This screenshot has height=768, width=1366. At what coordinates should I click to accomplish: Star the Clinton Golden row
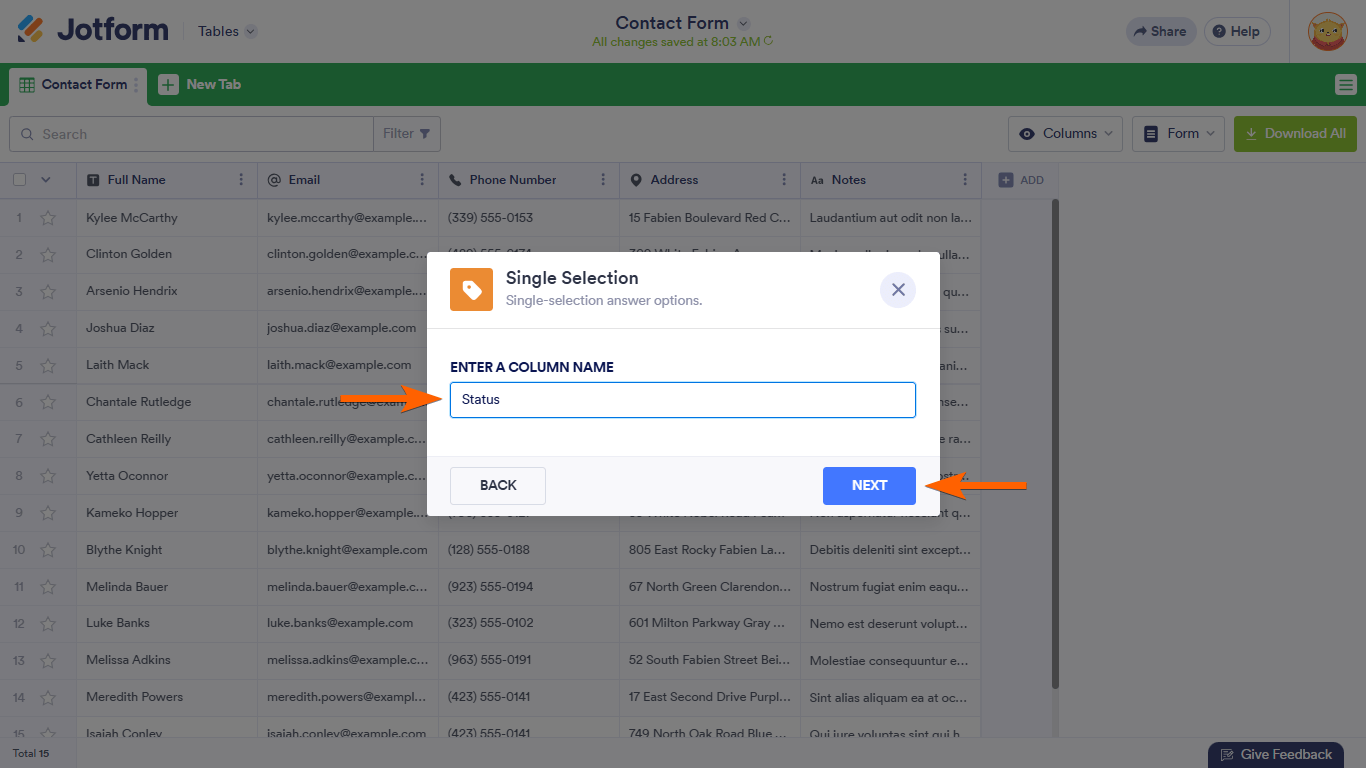48,255
